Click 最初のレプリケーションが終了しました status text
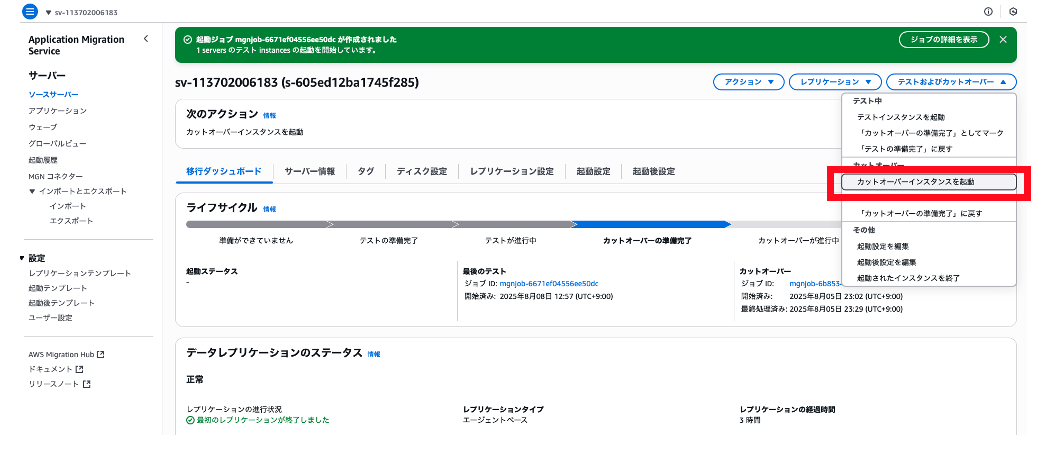Image resolution: width=1047 pixels, height=453 pixels. (x=262, y=420)
